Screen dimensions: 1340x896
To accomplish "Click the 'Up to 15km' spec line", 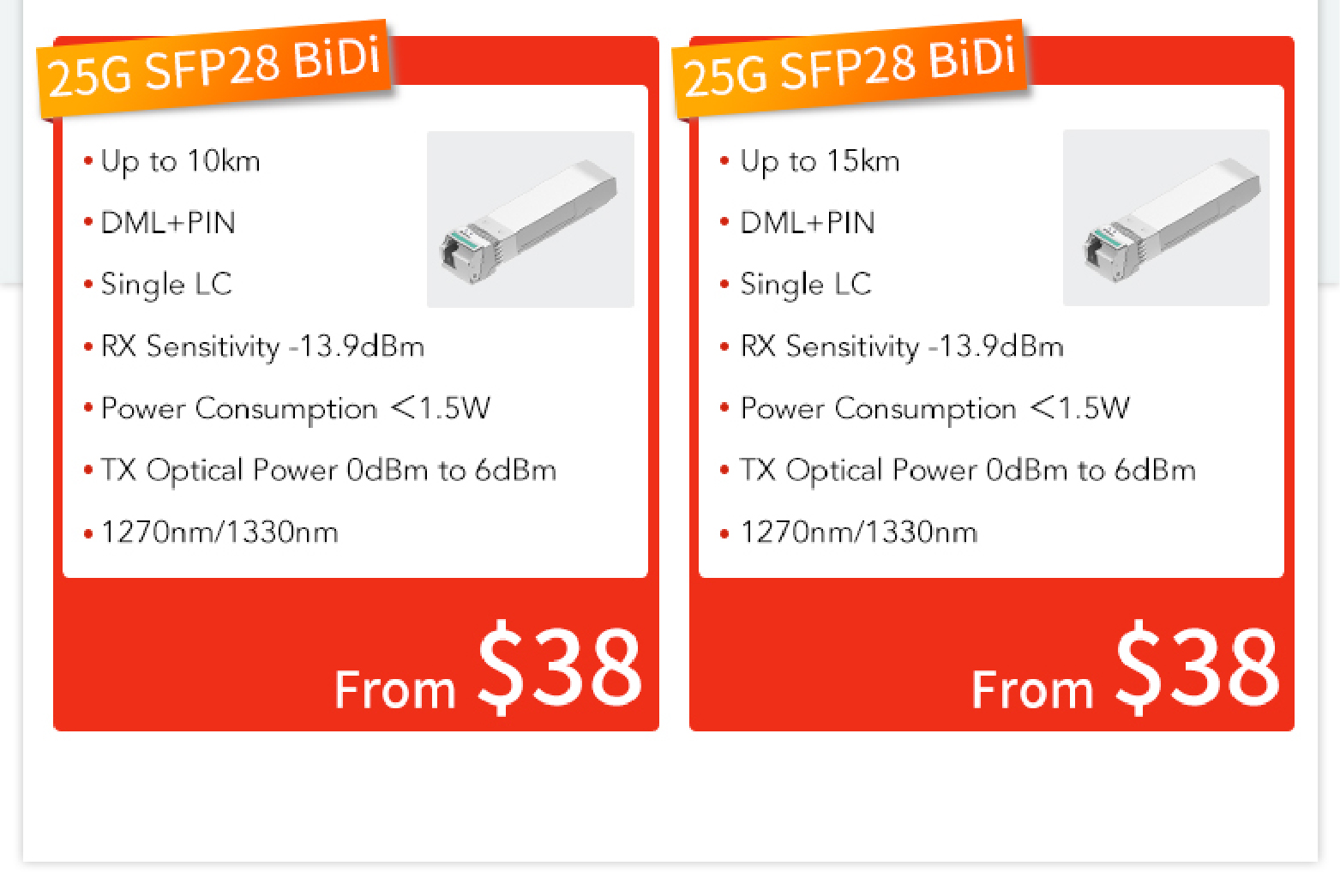I will coord(820,161).
